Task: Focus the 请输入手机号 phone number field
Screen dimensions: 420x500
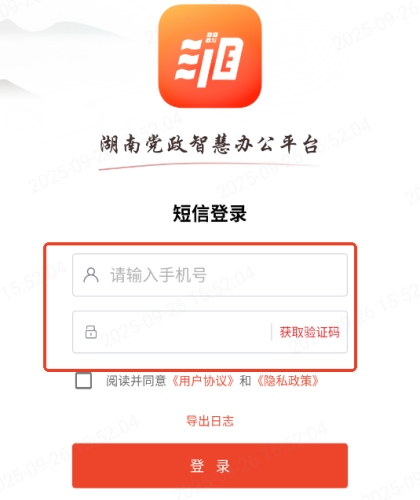Action: pos(210,275)
